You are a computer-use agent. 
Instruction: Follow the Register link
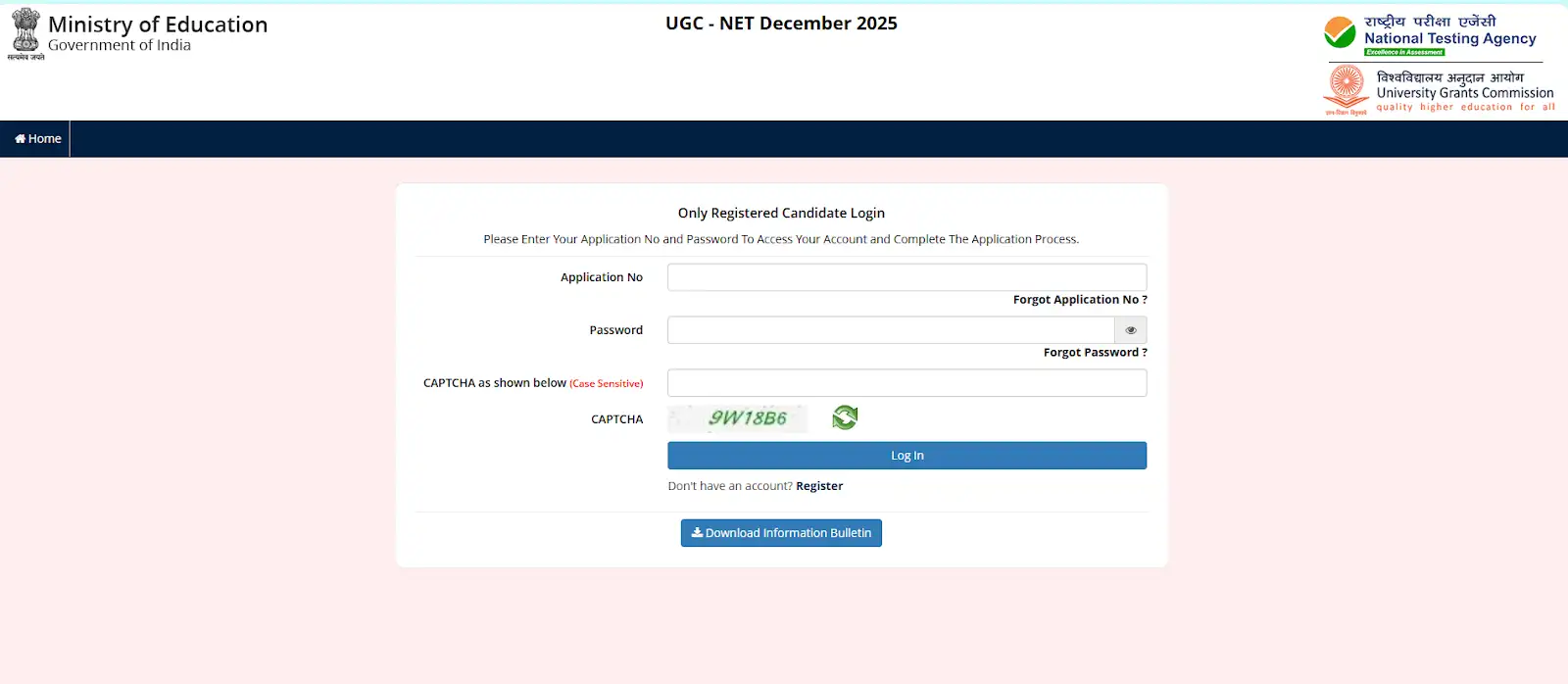click(819, 486)
